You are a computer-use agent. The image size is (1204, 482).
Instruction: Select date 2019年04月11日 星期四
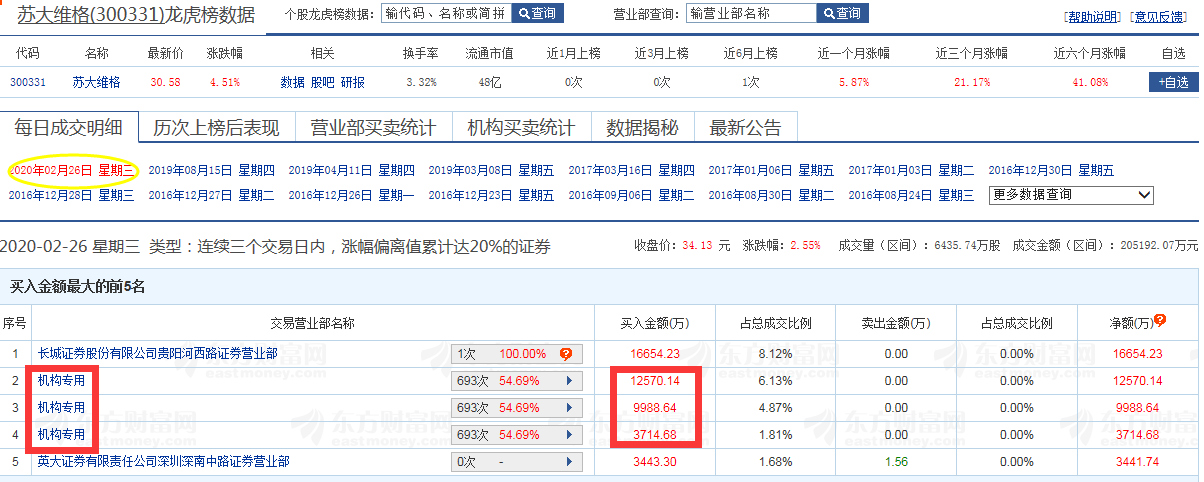[351, 170]
